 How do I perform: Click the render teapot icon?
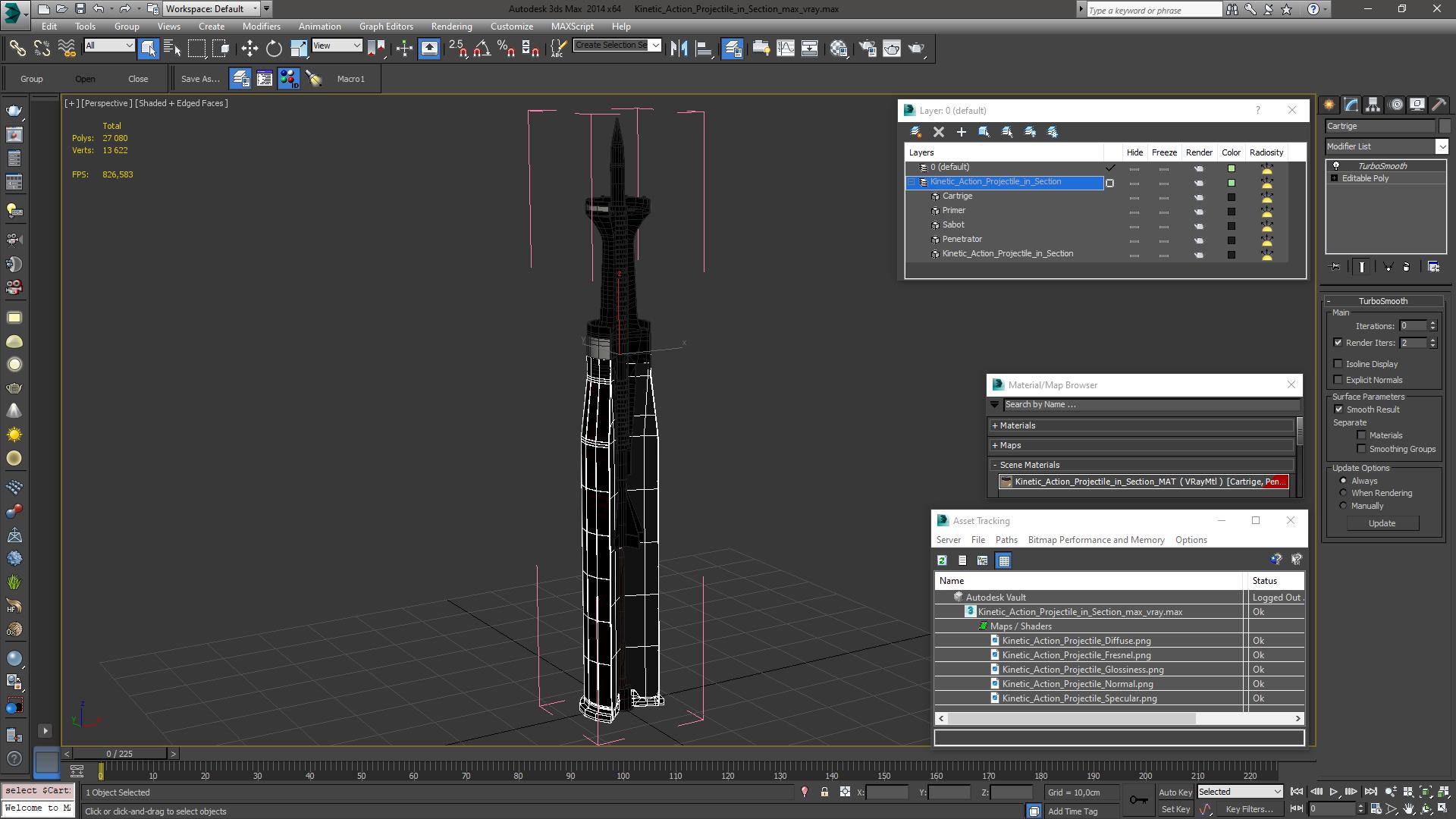pos(916,49)
